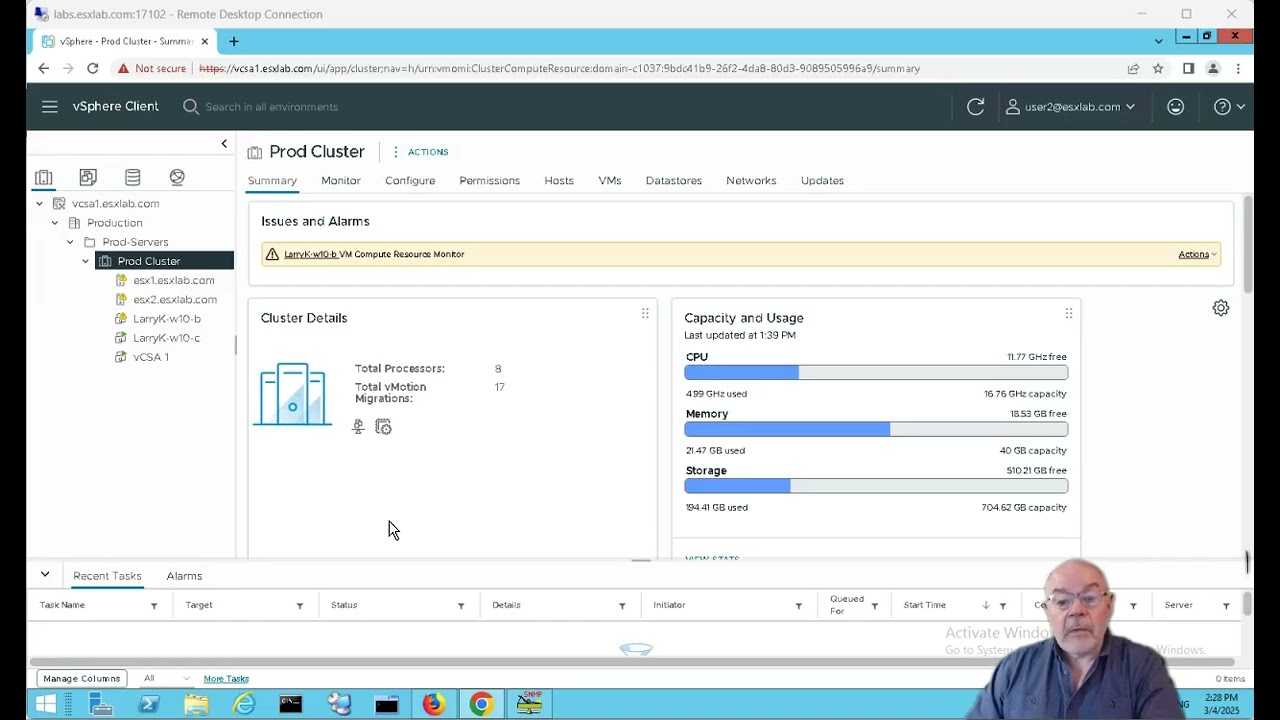Click Manage Columns button
Screen dimensions: 1280x720
pyautogui.click(x=82, y=678)
